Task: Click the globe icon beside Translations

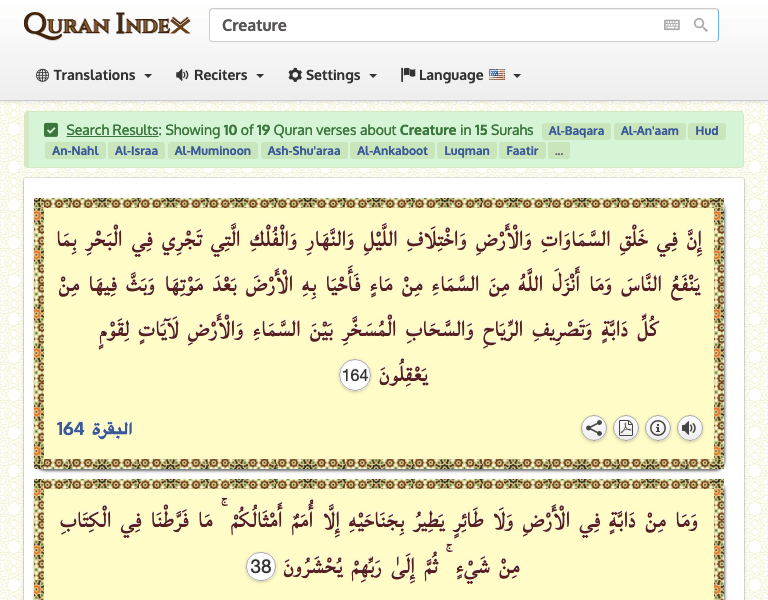Action: pos(43,75)
